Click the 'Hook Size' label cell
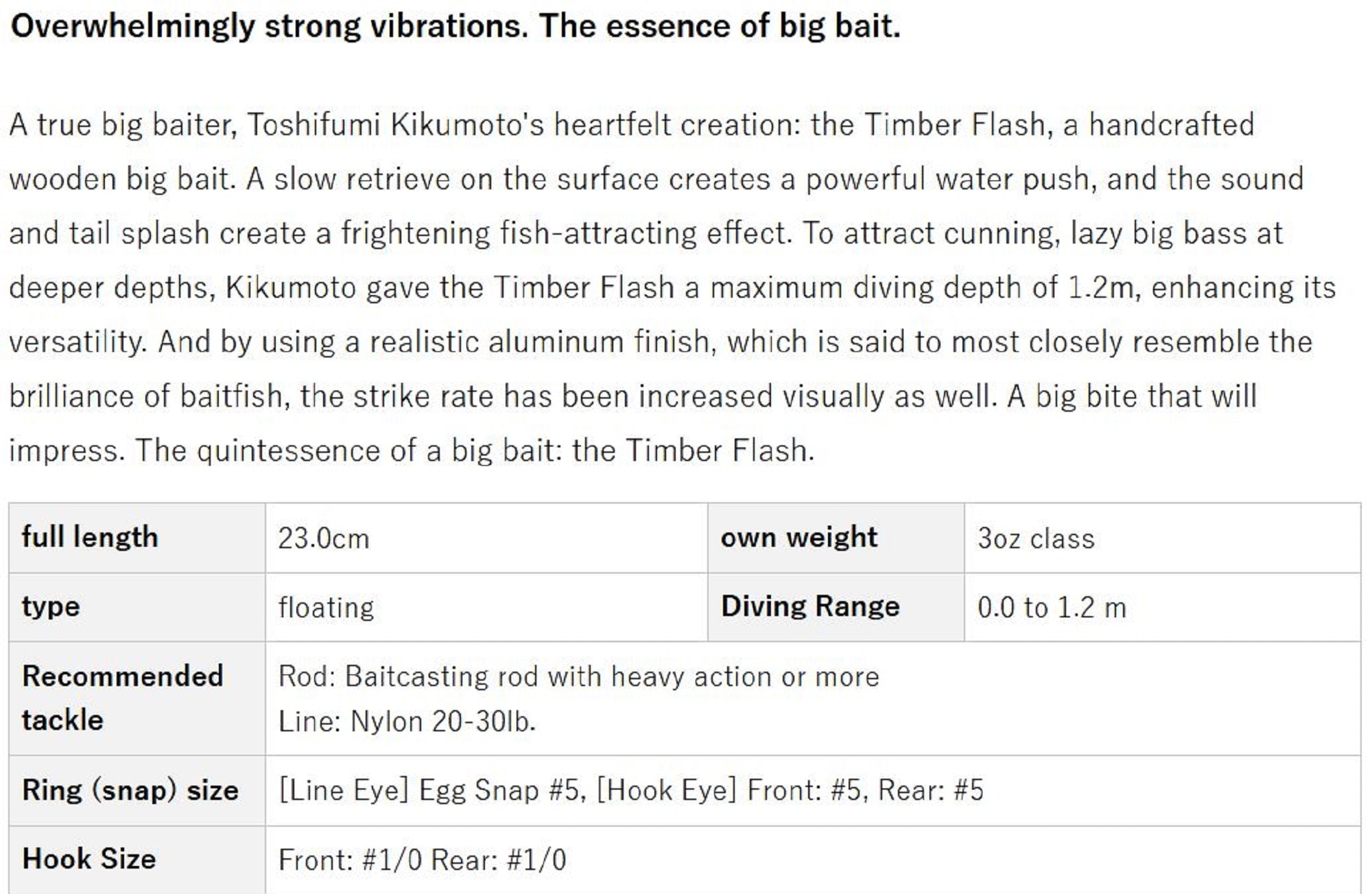The width and height of the screenshot is (1372, 894). [x=89, y=859]
